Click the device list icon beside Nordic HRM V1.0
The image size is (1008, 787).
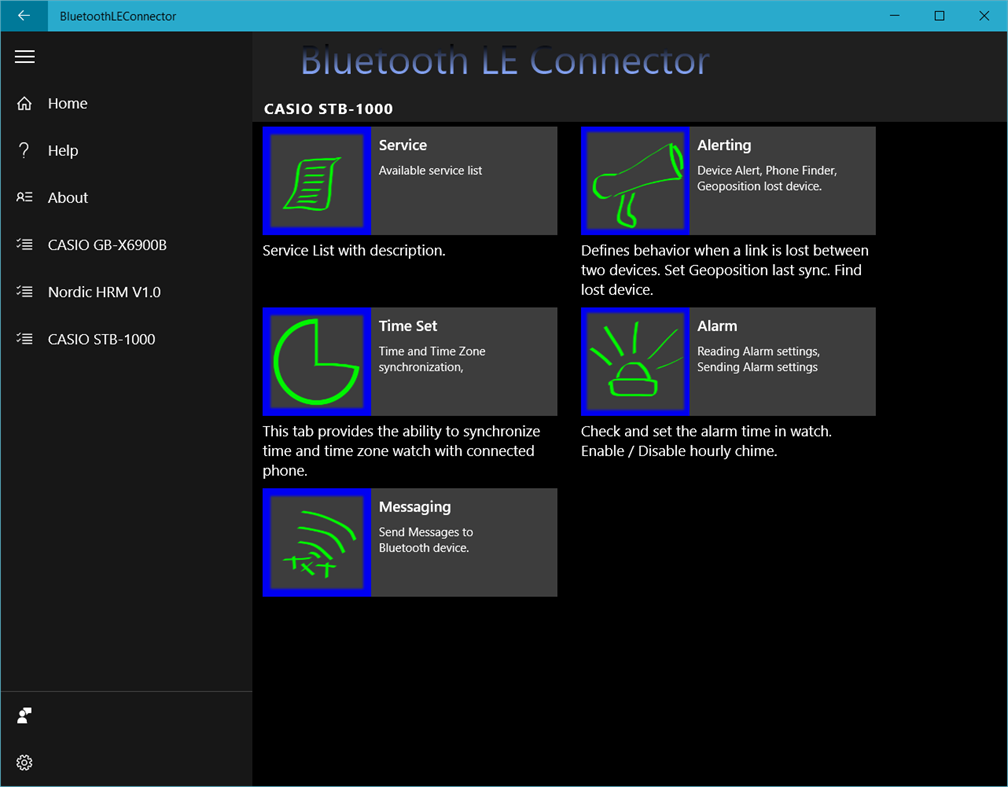point(24,291)
